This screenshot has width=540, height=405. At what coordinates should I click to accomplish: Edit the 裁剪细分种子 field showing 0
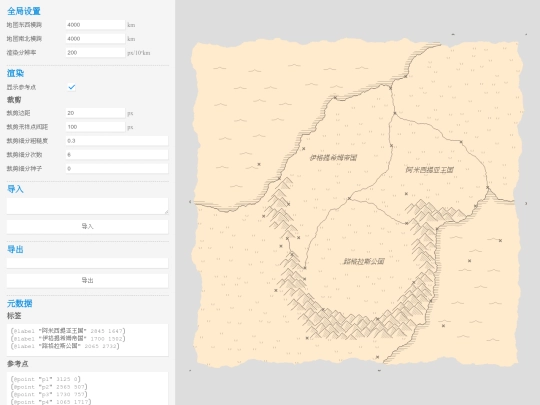point(117,168)
